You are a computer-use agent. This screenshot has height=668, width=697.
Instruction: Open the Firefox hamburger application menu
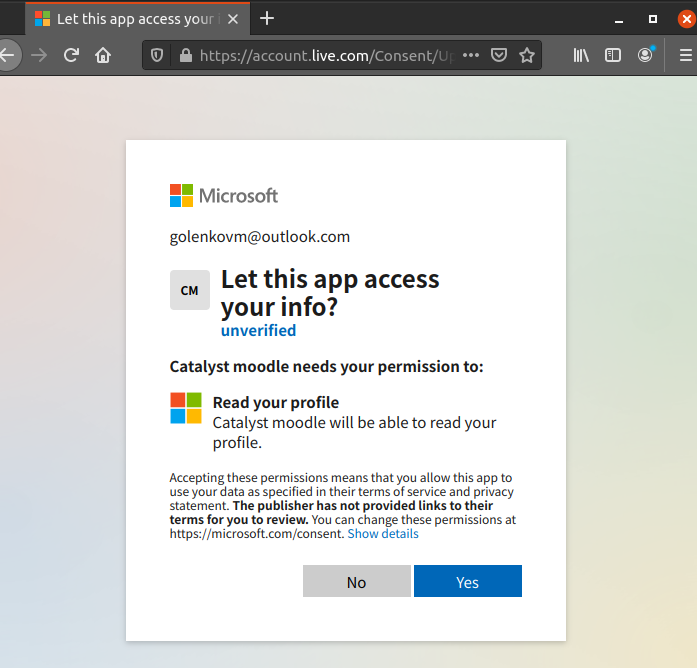[x=685, y=55]
